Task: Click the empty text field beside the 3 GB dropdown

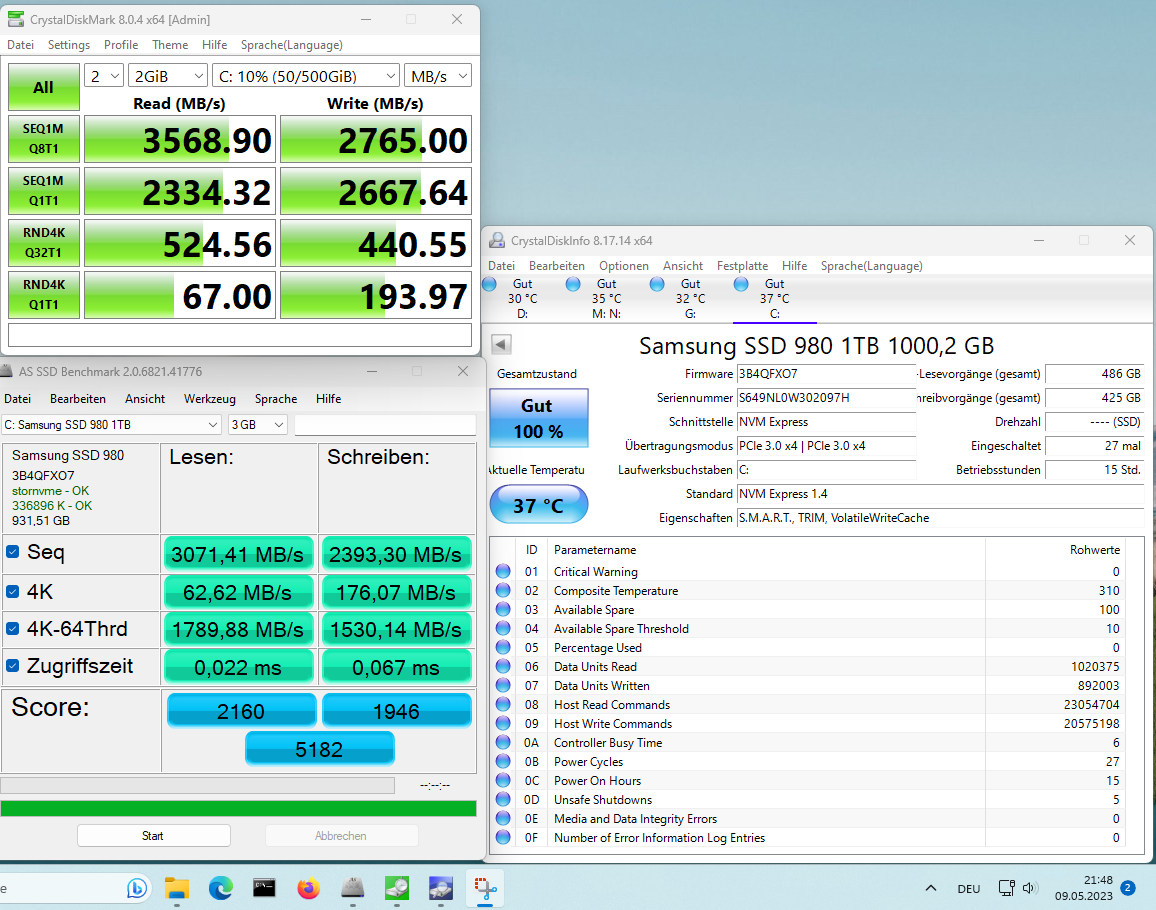Action: point(385,425)
